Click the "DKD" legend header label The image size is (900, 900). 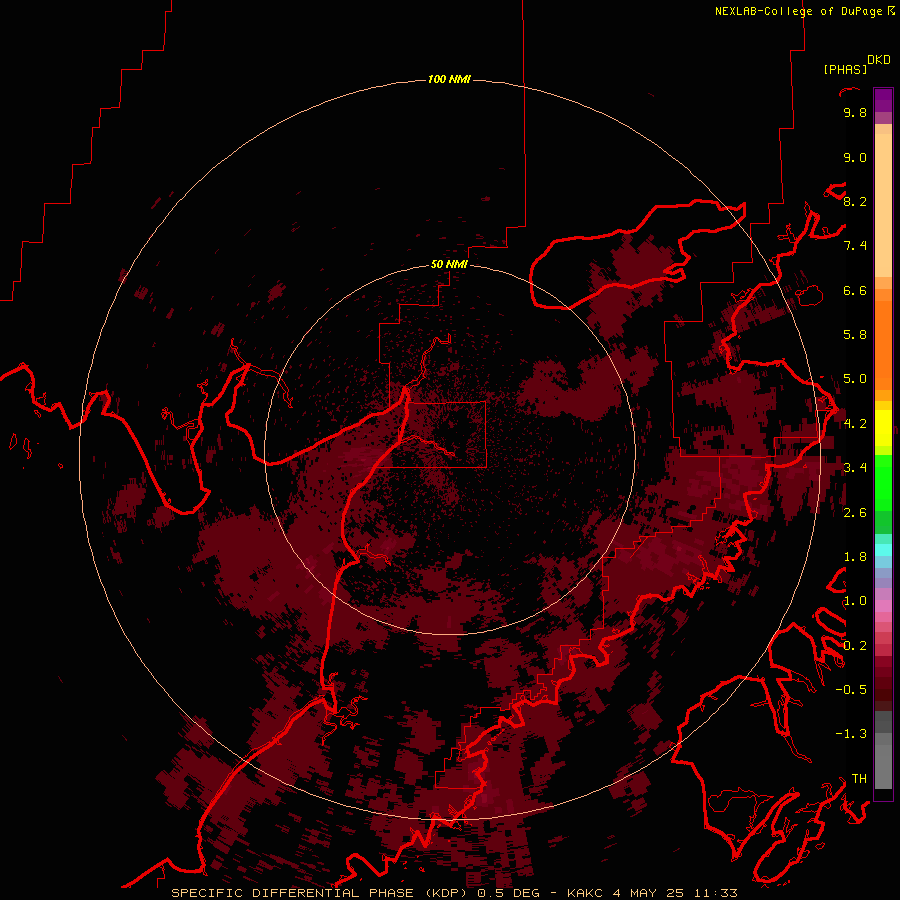[879, 60]
